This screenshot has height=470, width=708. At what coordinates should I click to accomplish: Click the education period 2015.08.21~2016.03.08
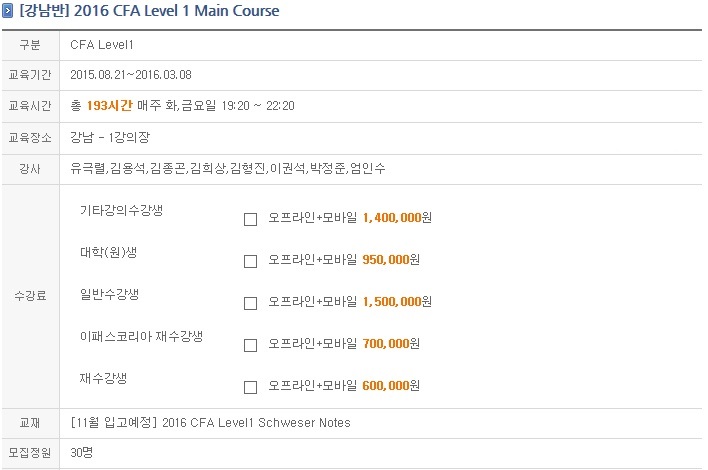[131, 74]
